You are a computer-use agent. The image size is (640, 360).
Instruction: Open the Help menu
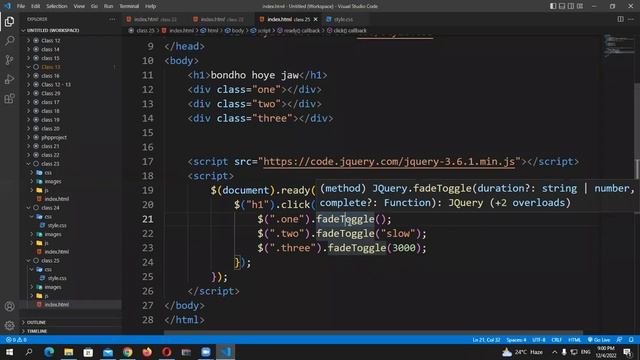(151, 6)
